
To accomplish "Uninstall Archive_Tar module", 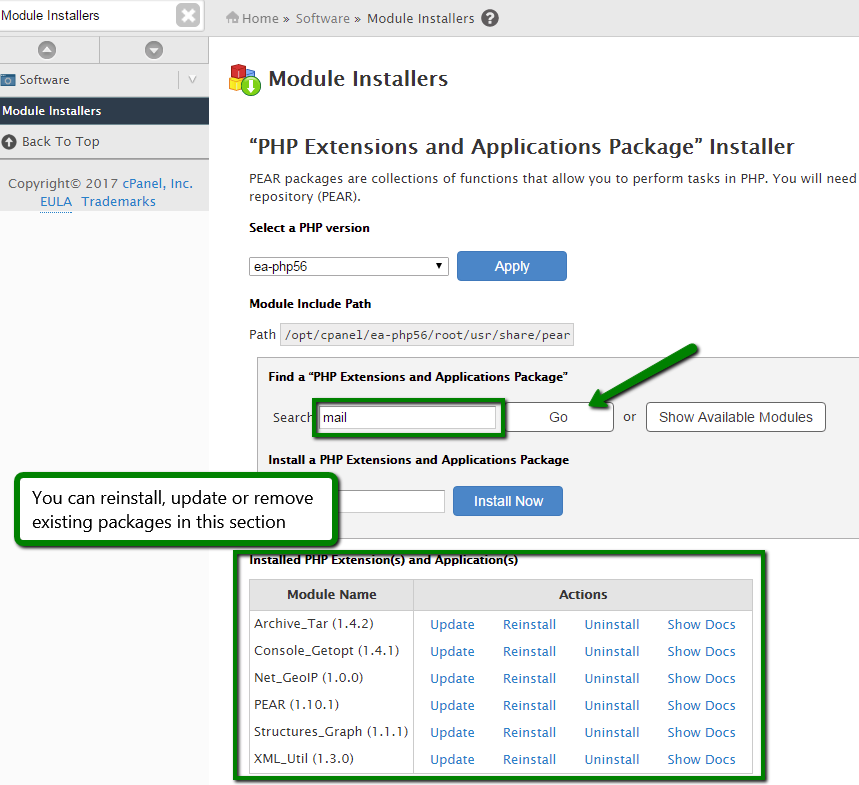I will tap(611, 624).
